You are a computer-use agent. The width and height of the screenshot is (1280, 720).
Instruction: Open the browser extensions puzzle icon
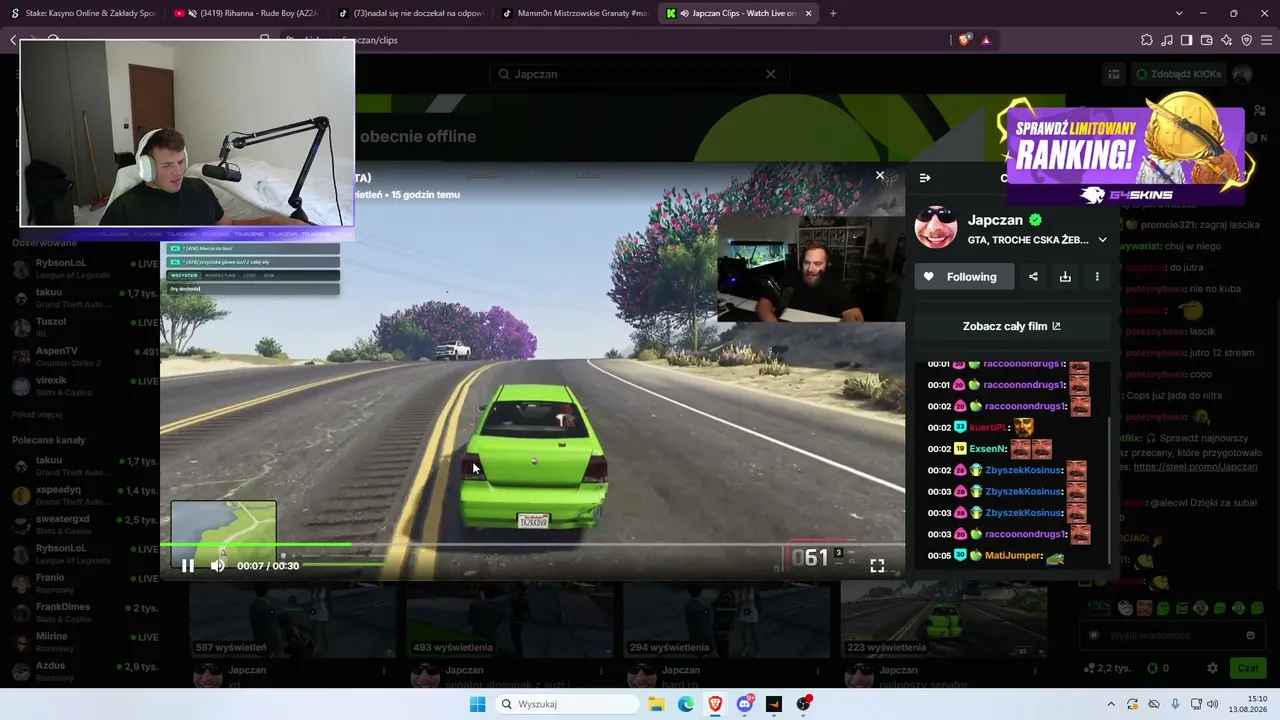1147,40
